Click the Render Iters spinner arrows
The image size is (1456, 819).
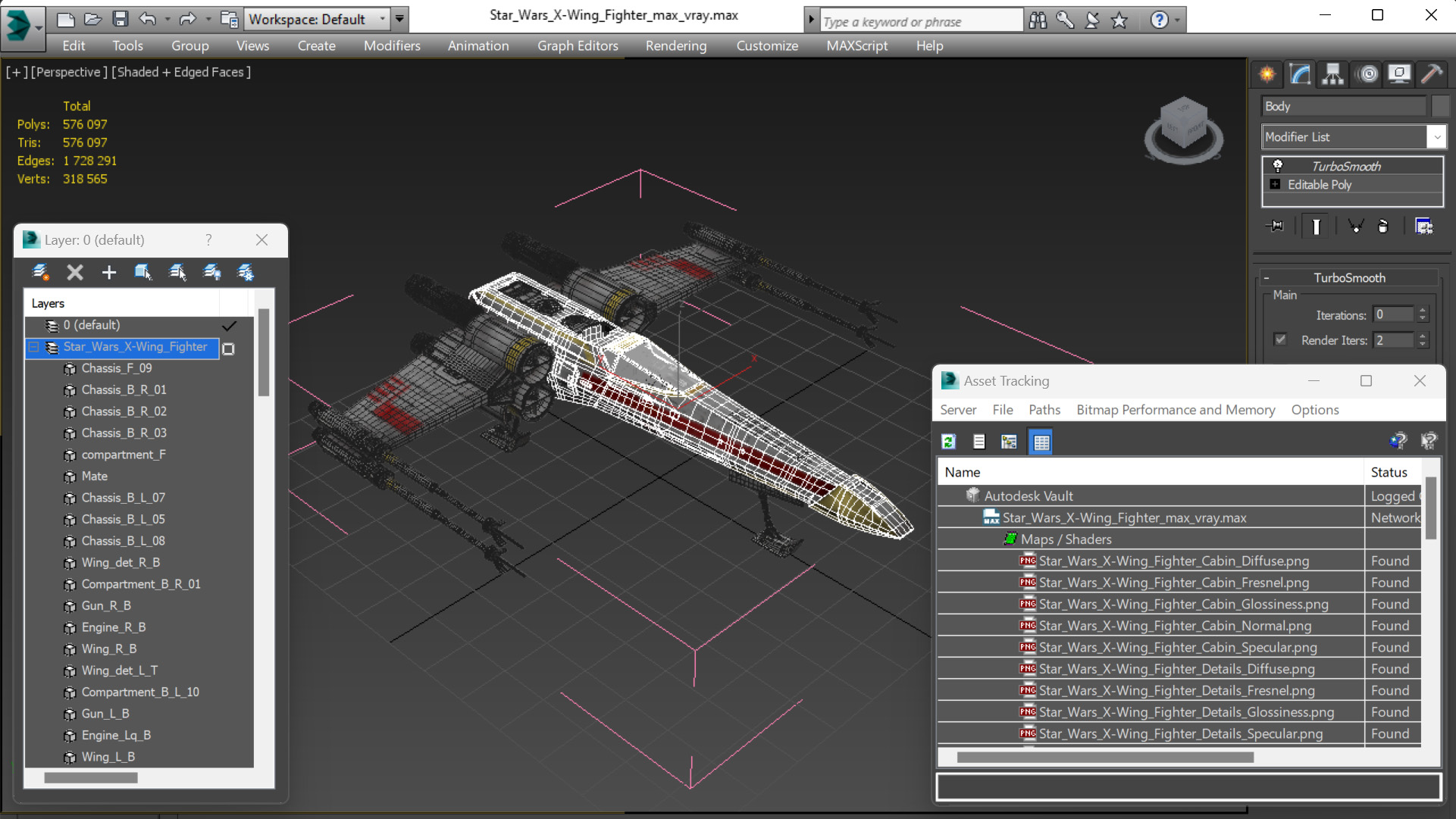(1423, 340)
